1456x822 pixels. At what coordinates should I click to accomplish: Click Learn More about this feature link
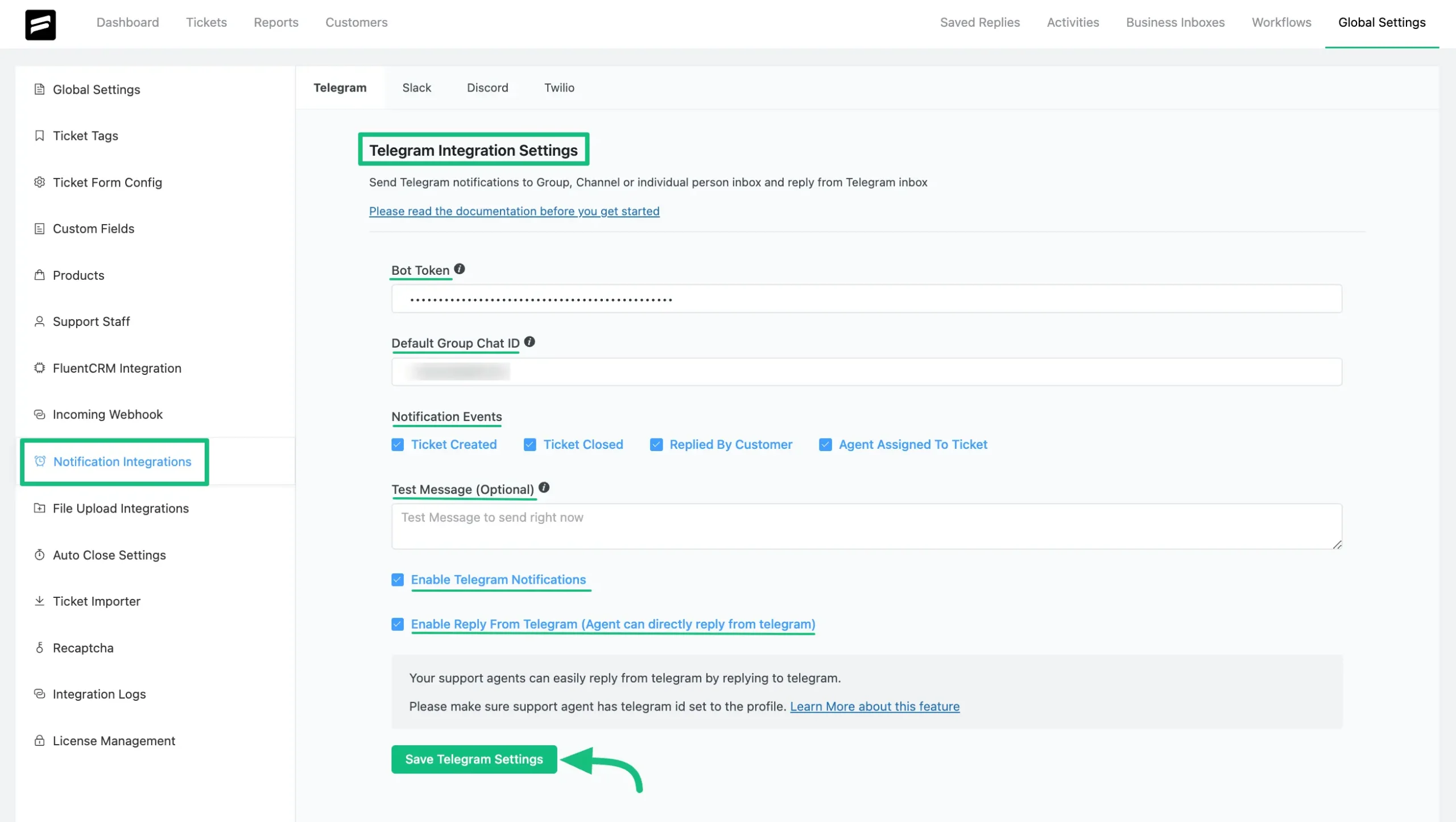[x=875, y=706]
